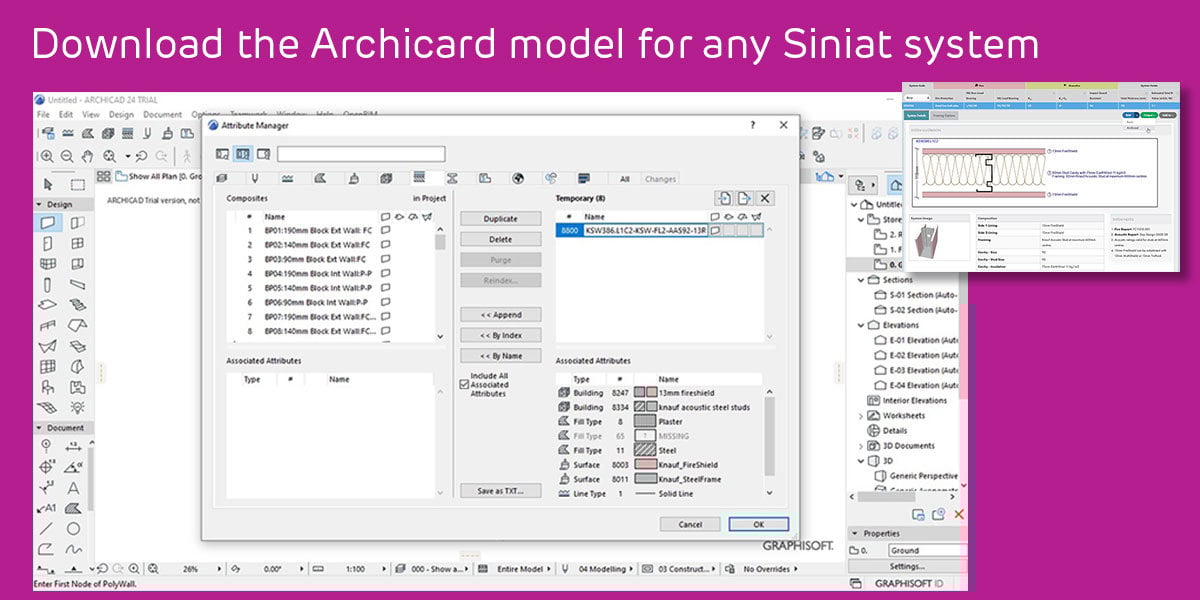Viewport: 1200px width, 600px height.
Task: Click the Zoom In magnifier icon
Action: coord(48,156)
